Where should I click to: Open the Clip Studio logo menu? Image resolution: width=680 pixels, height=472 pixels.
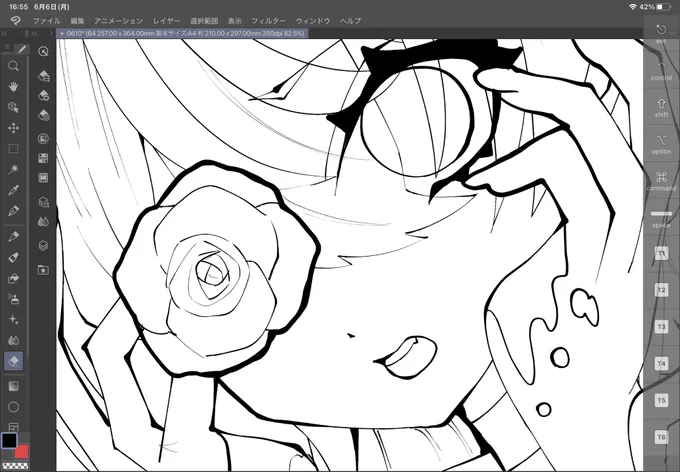click(x=16, y=20)
